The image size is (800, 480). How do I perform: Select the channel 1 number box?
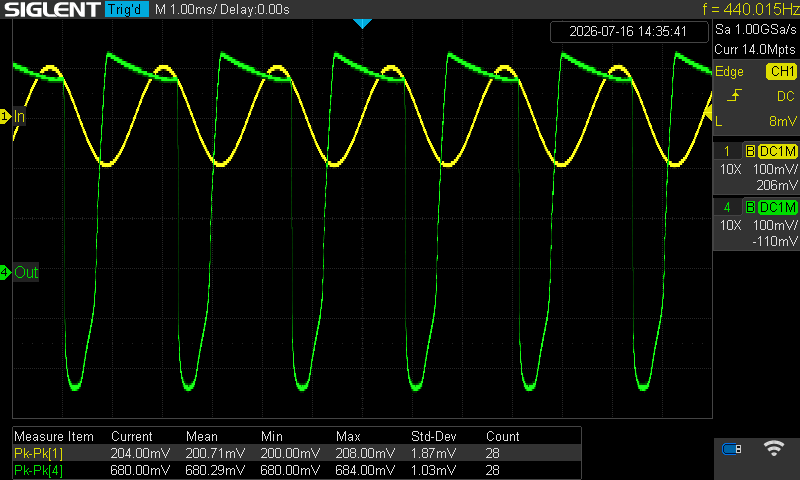click(x=728, y=151)
